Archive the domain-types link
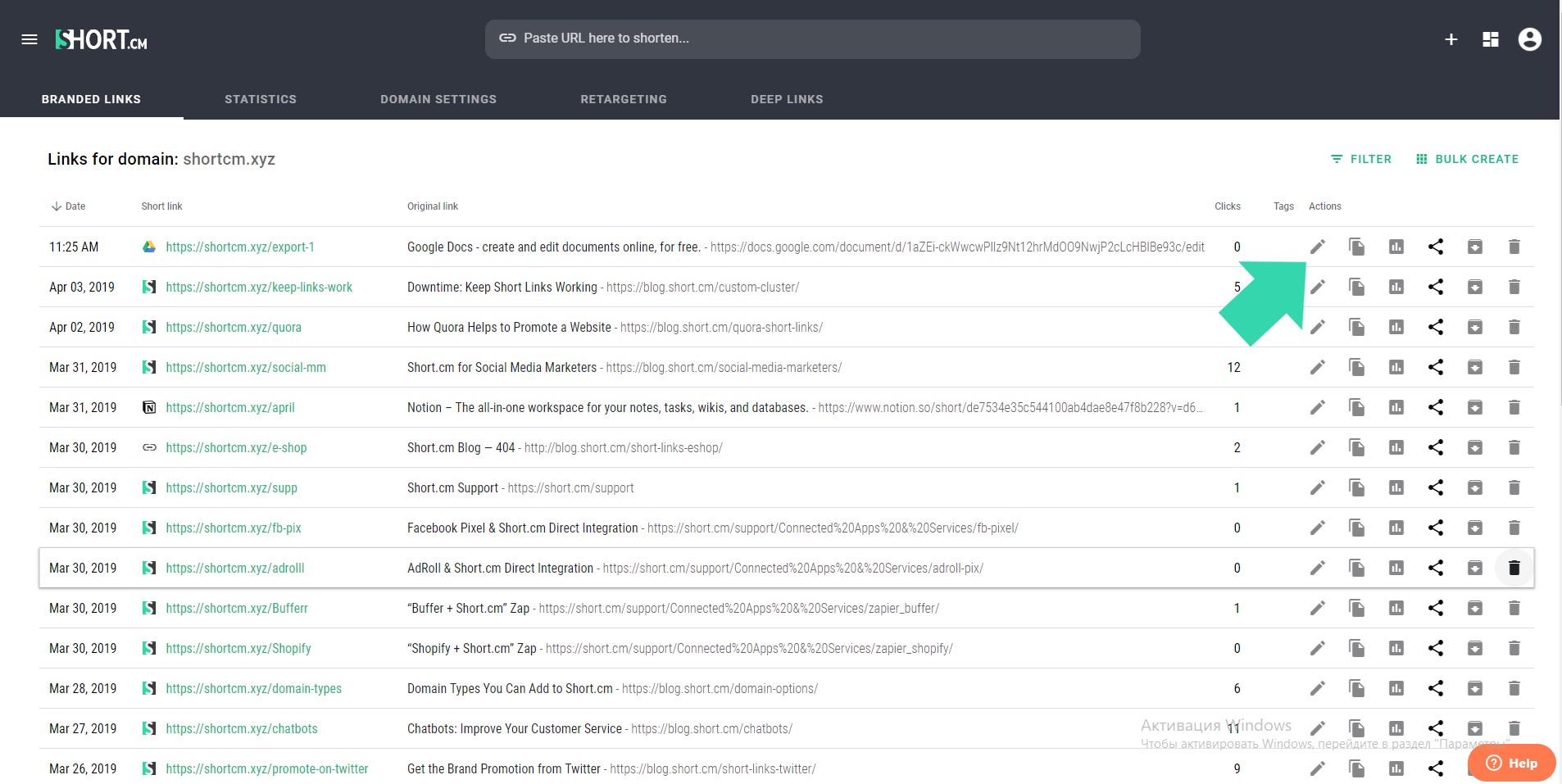 click(x=1474, y=688)
